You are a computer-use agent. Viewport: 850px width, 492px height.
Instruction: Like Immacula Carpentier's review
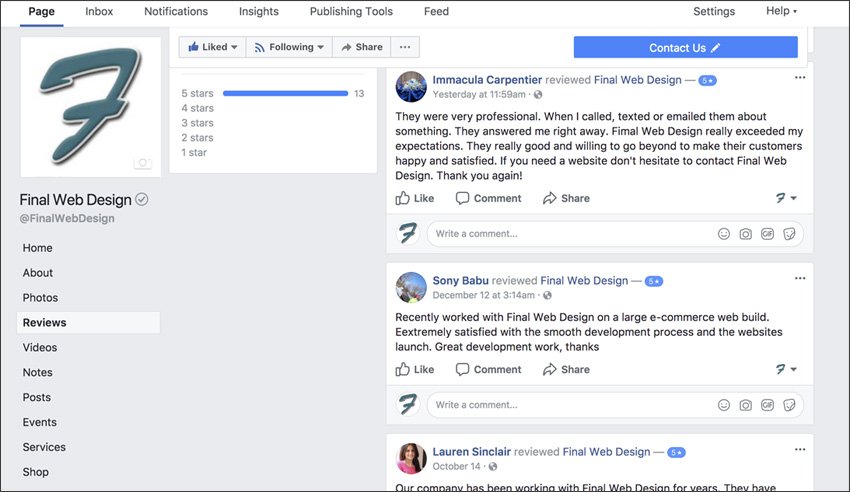[415, 198]
